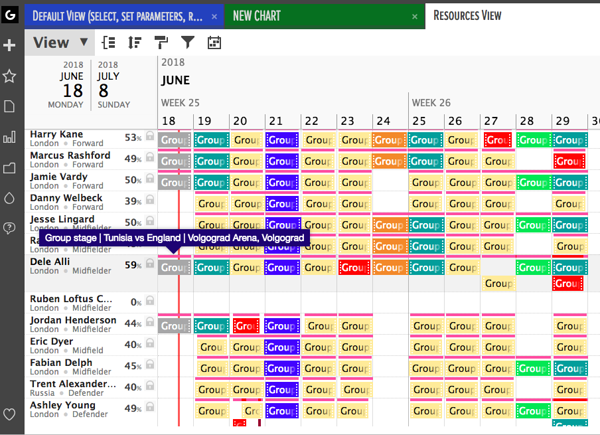Click the Ganttic logo icon
Image resolution: width=600 pixels, height=435 pixels.
click(x=10, y=15)
